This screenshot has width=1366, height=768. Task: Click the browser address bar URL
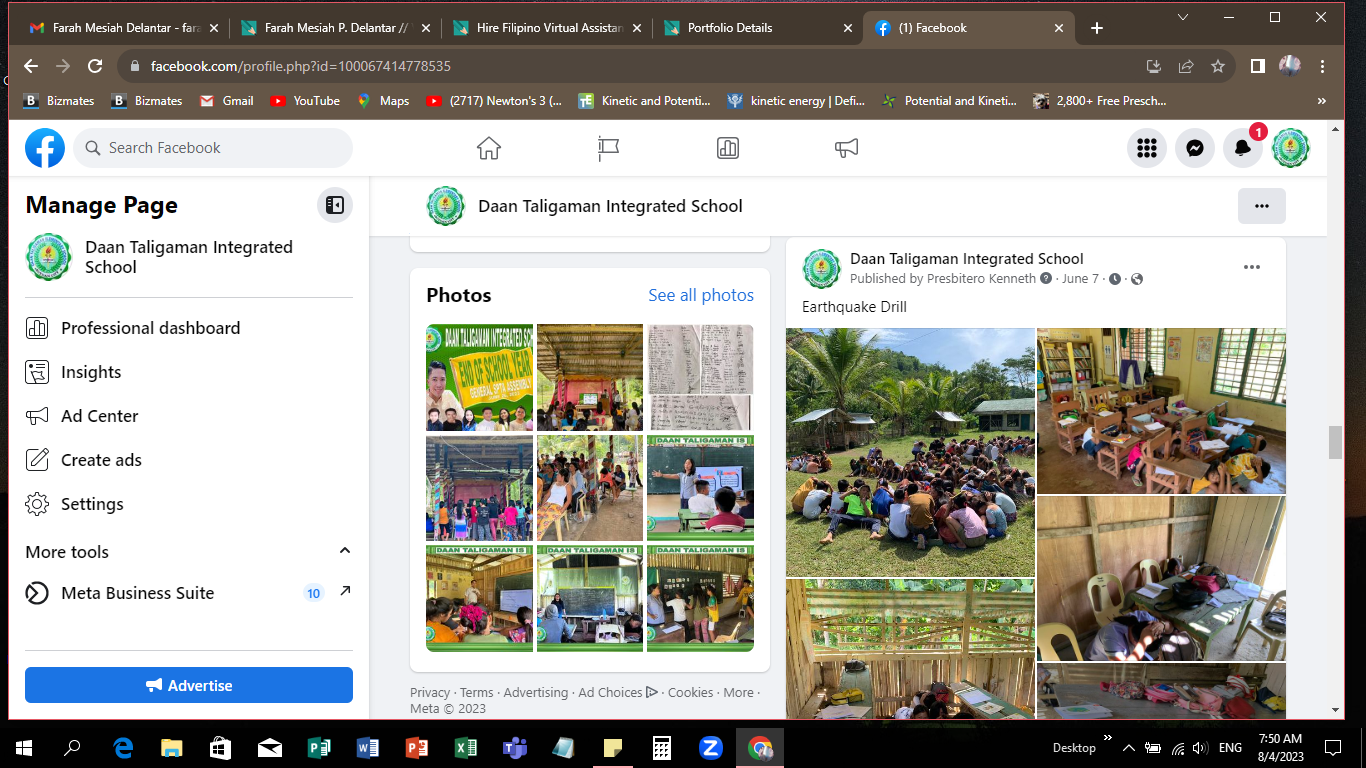[x=301, y=66]
